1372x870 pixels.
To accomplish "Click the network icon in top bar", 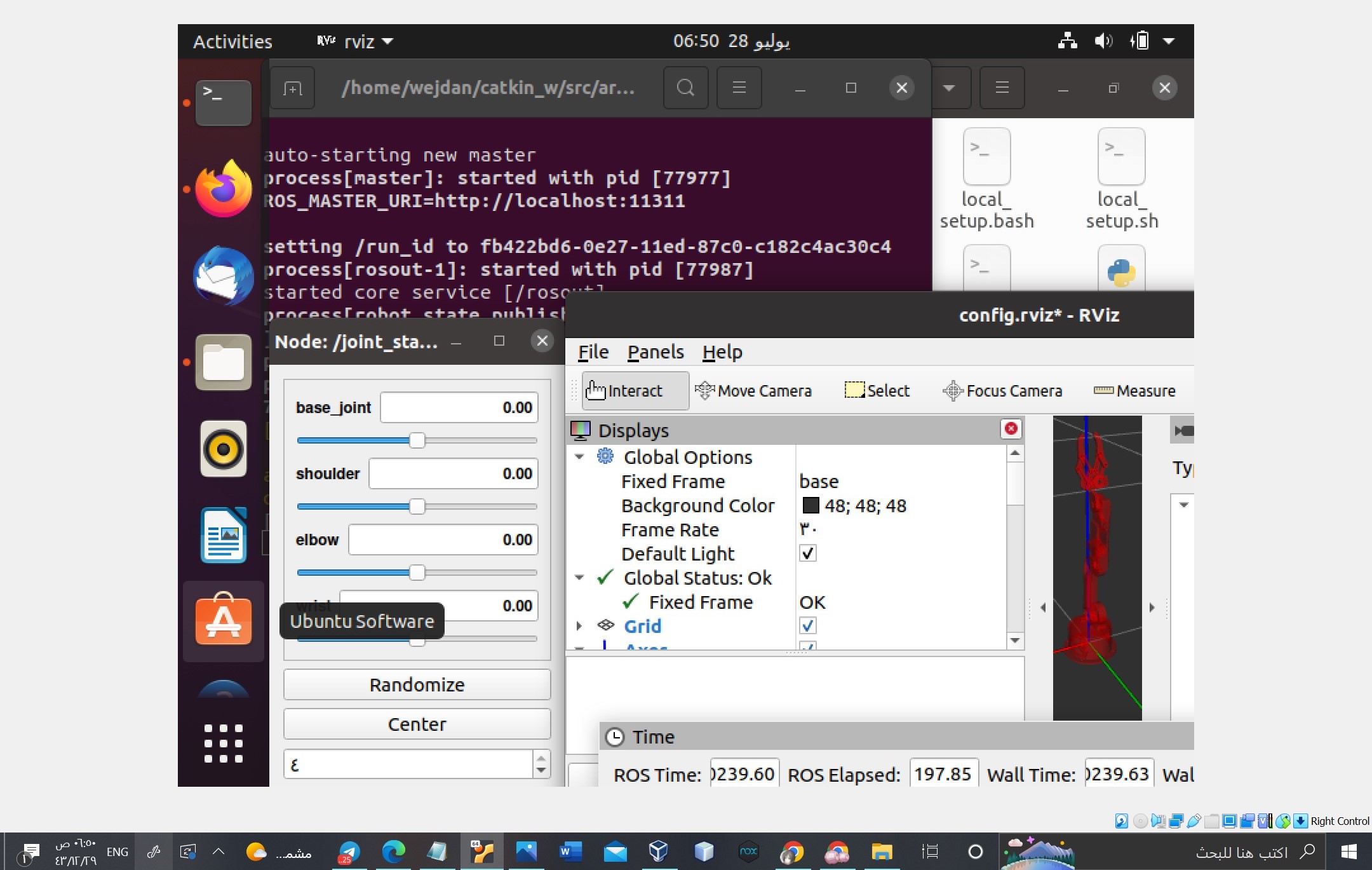I will point(1067,41).
